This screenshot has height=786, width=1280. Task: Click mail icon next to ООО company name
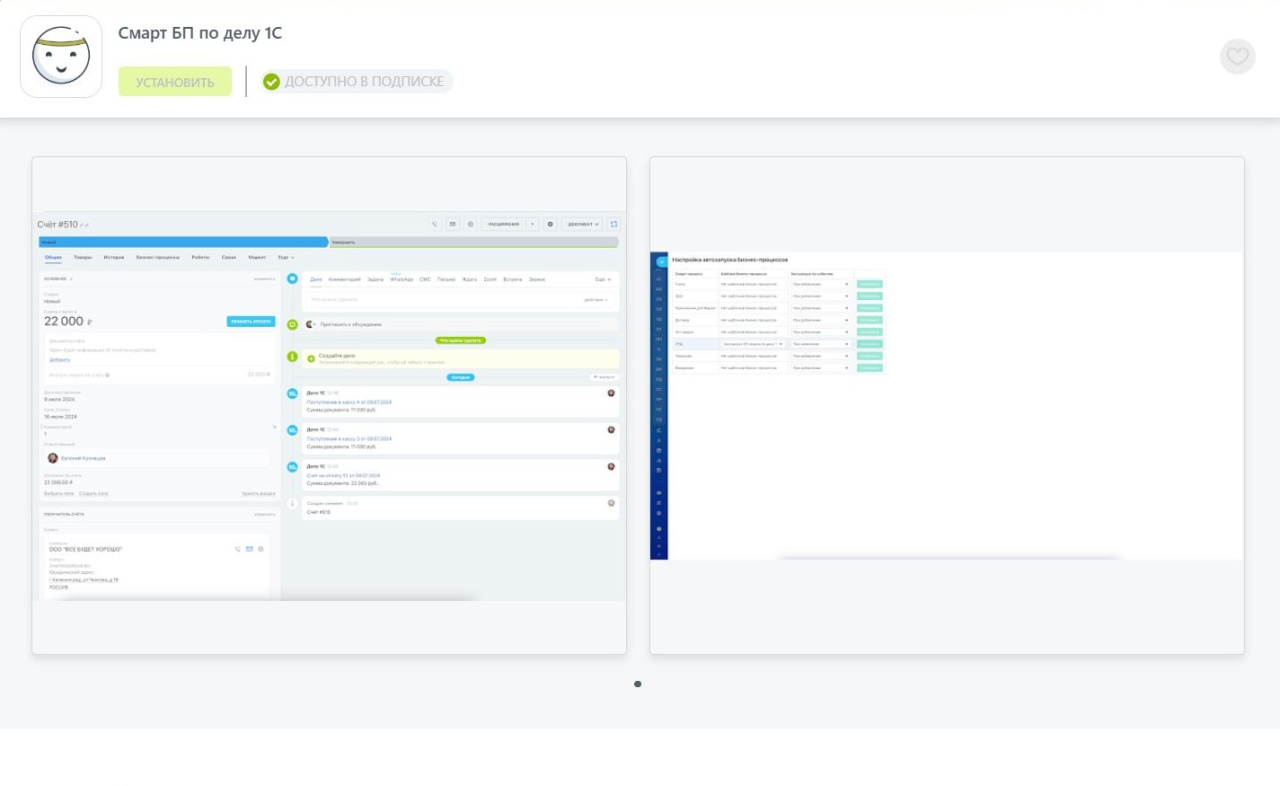(249, 549)
